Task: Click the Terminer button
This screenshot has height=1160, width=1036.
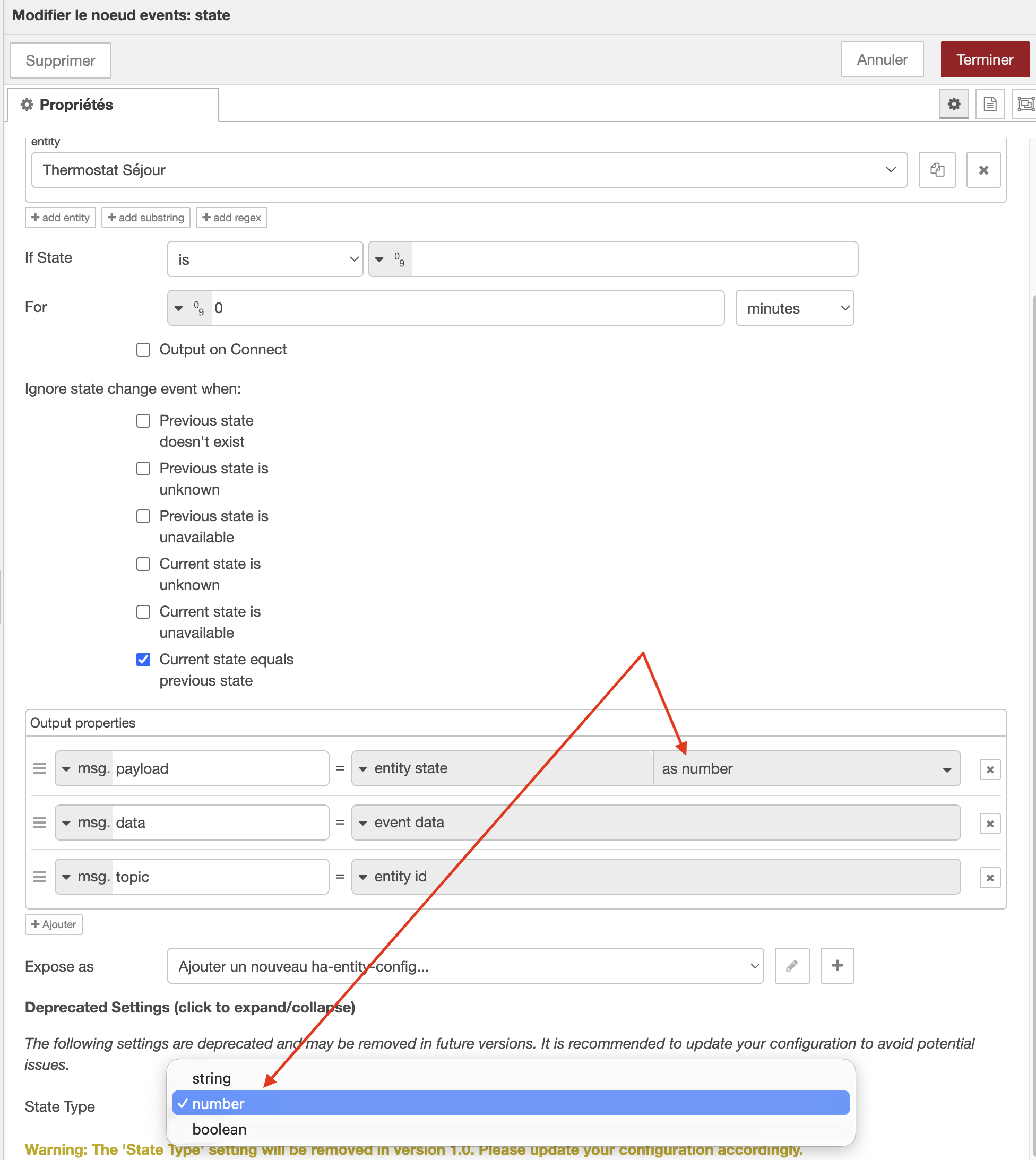Action: 984,60
